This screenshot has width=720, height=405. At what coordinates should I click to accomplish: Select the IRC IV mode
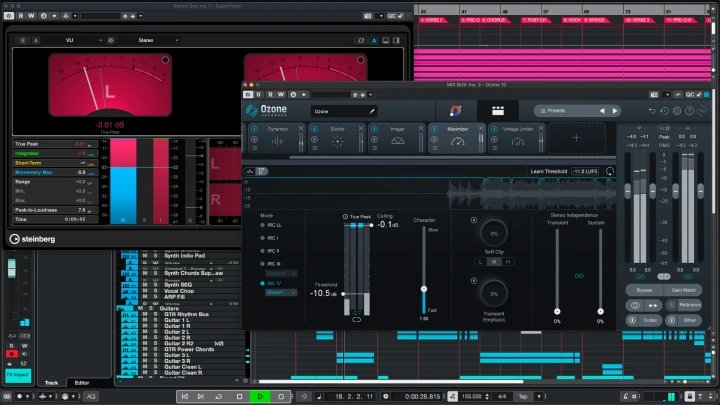click(271, 283)
